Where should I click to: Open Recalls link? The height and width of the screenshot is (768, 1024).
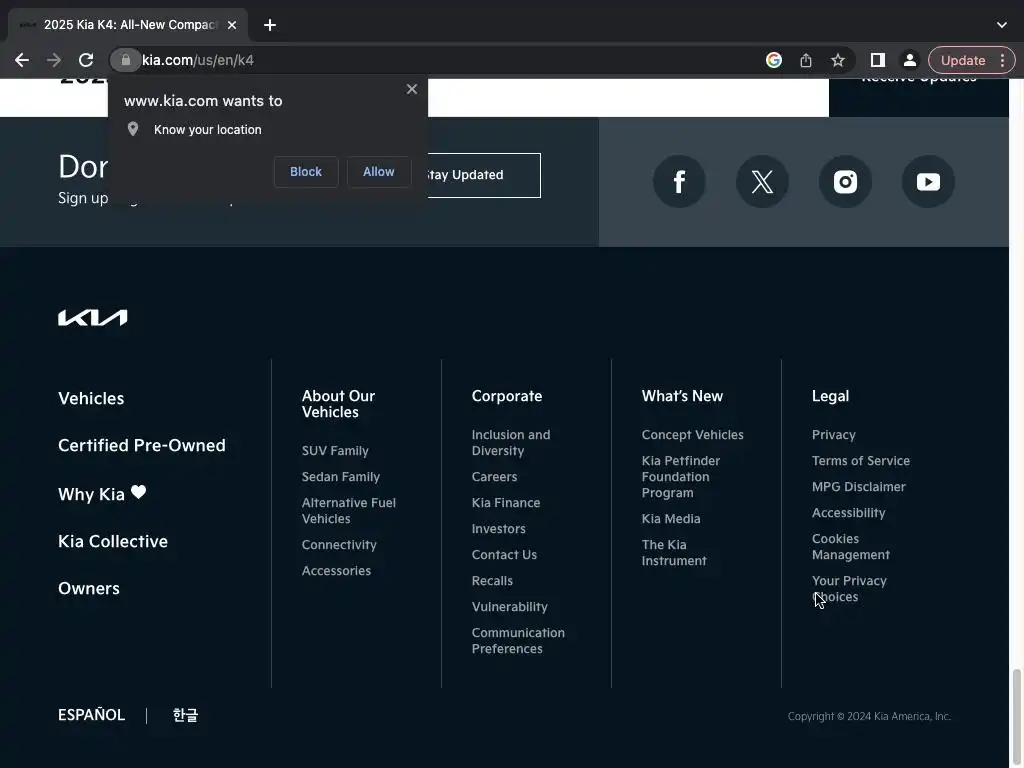[x=492, y=581]
